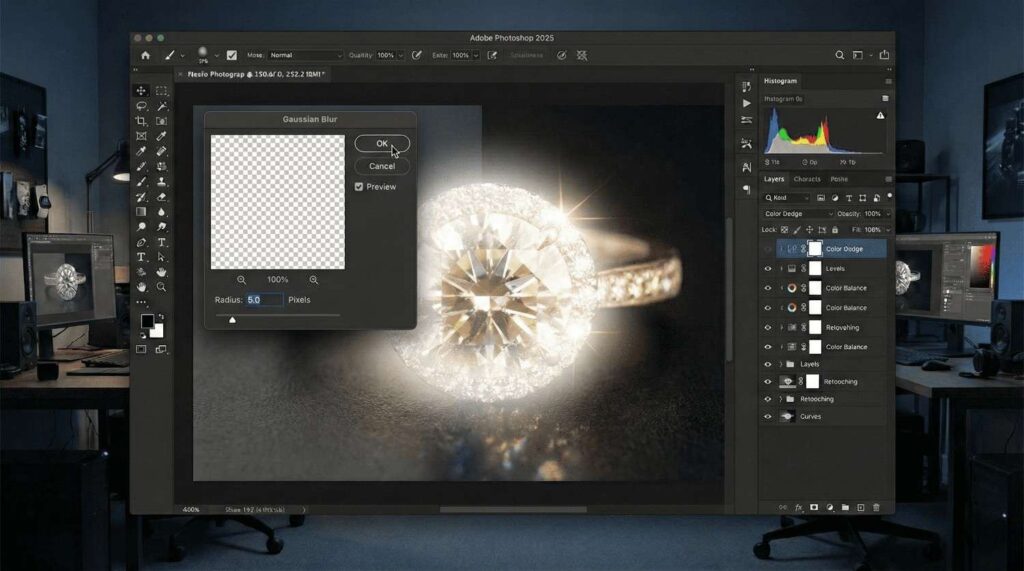Image resolution: width=1024 pixels, height=571 pixels.
Task: Select the Move tool
Action: pyautogui.click(x=141, y=91)
